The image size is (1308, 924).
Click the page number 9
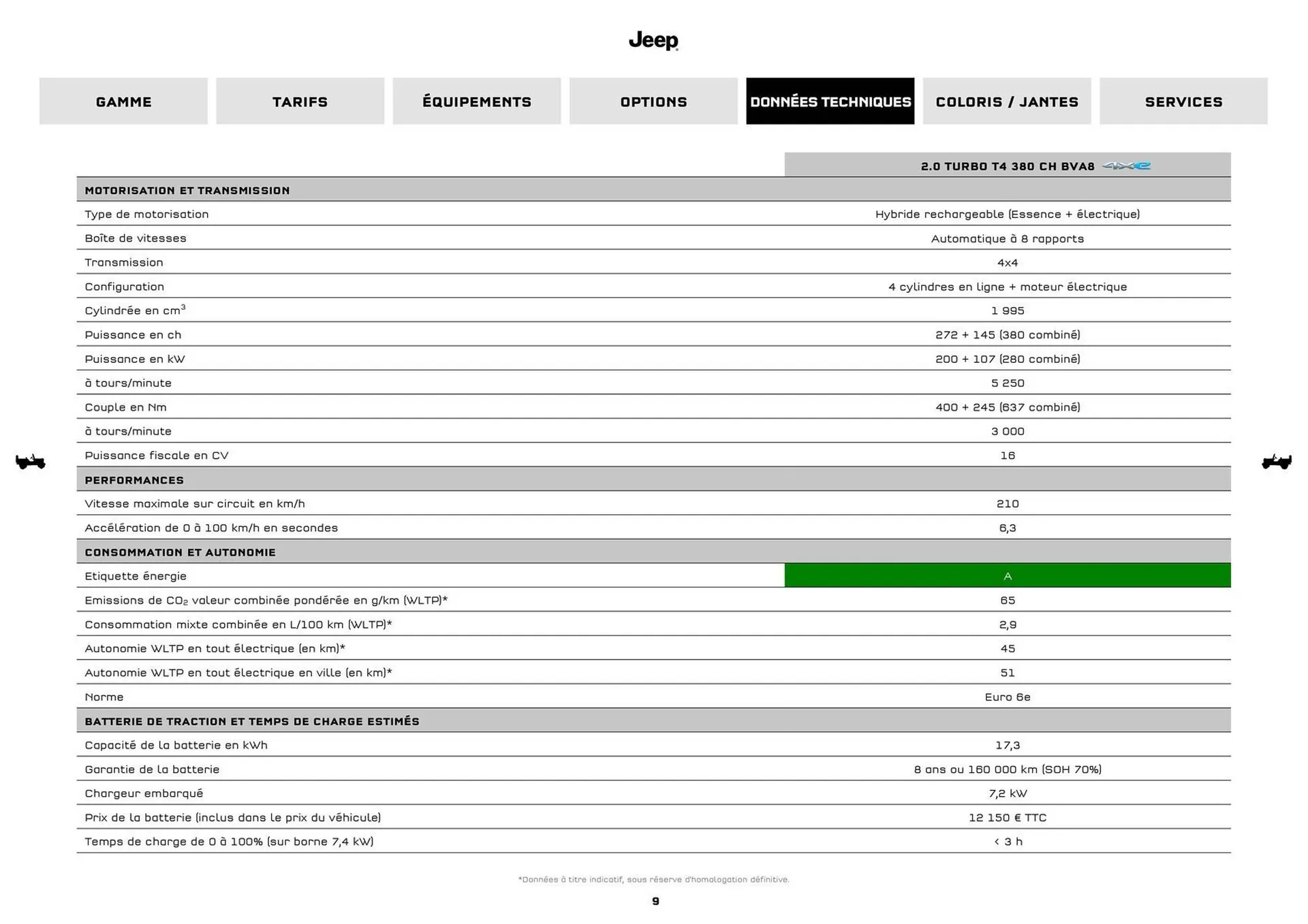(655, 902)
